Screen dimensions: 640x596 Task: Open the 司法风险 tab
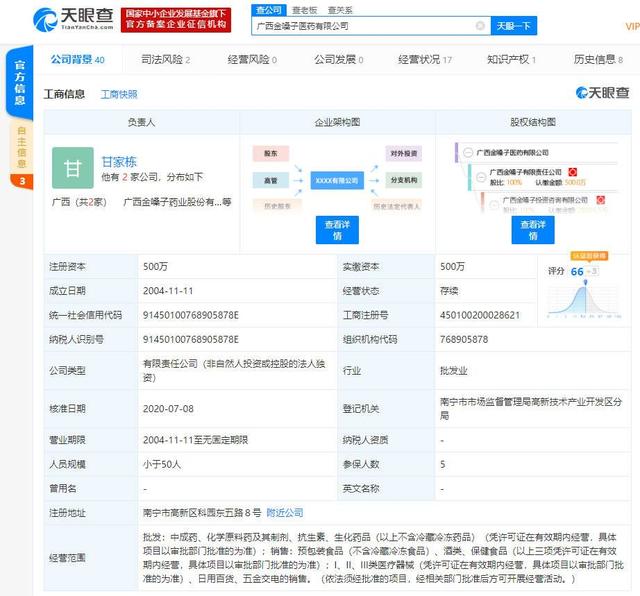click(x=165, y=60)
